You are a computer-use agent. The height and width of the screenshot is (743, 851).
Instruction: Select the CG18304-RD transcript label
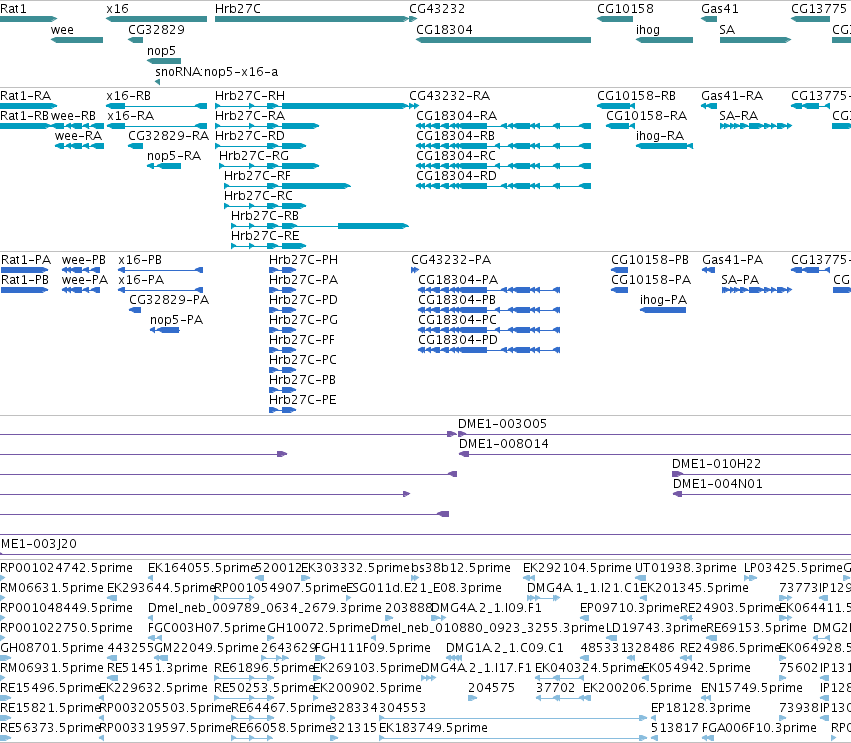click(456, 176)
